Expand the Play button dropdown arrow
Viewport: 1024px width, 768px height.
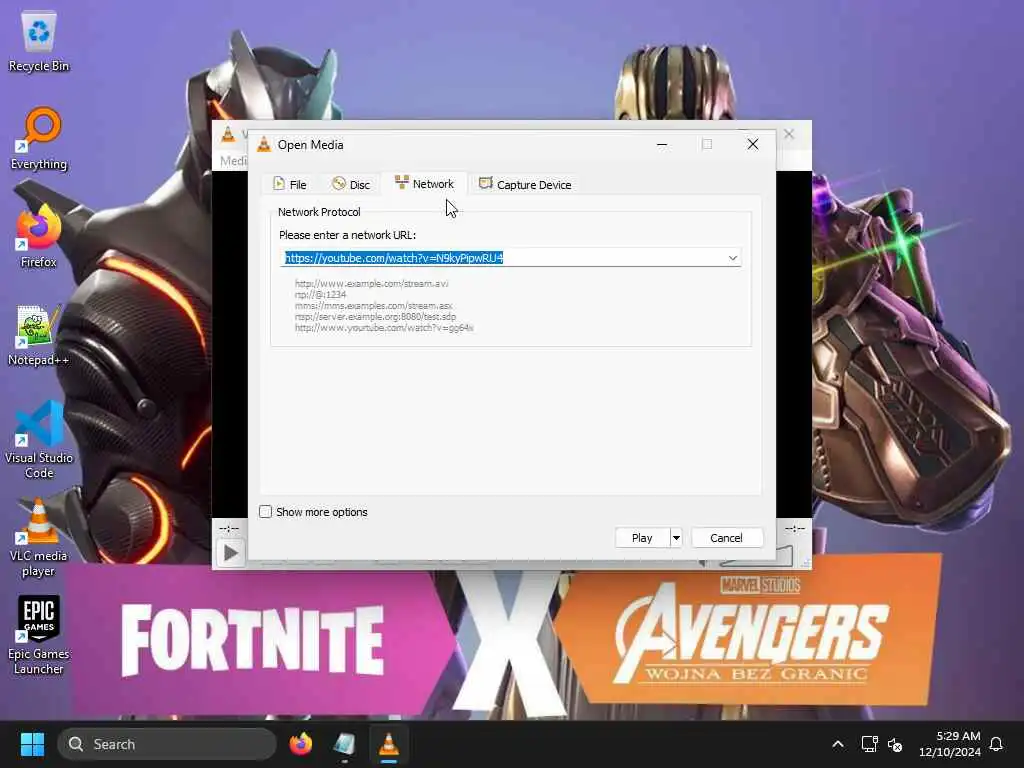pyautogui.click(x=676, y=538)
